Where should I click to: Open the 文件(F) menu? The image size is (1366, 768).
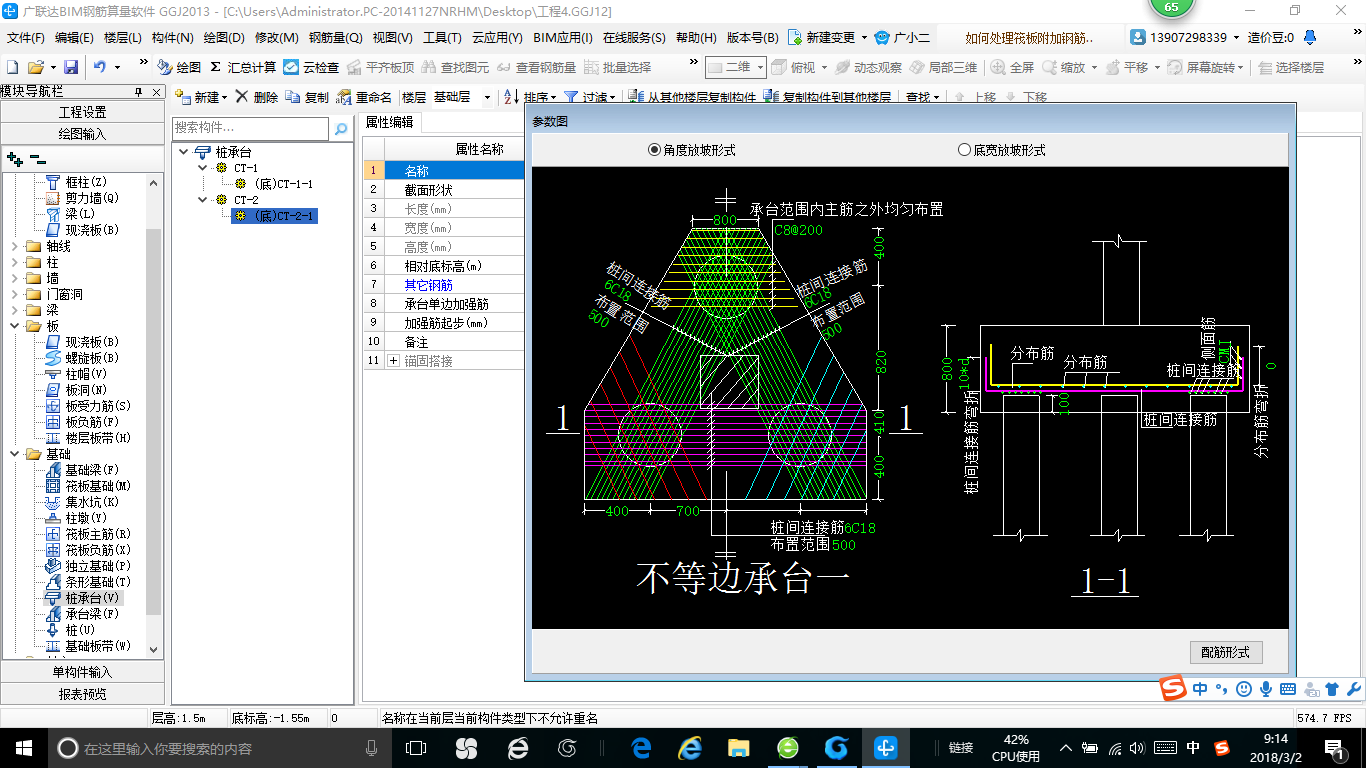26,38
